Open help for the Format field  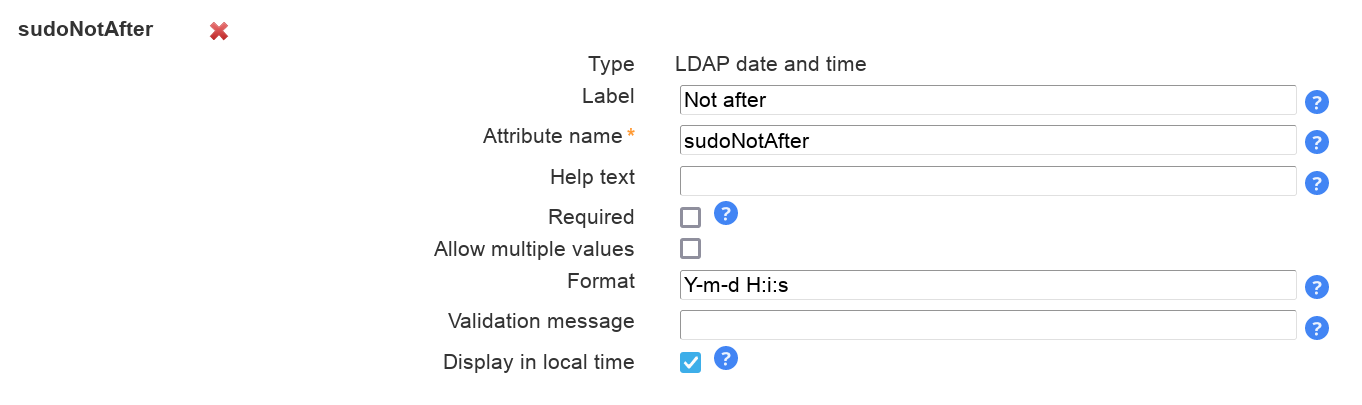pos(1317,287)
